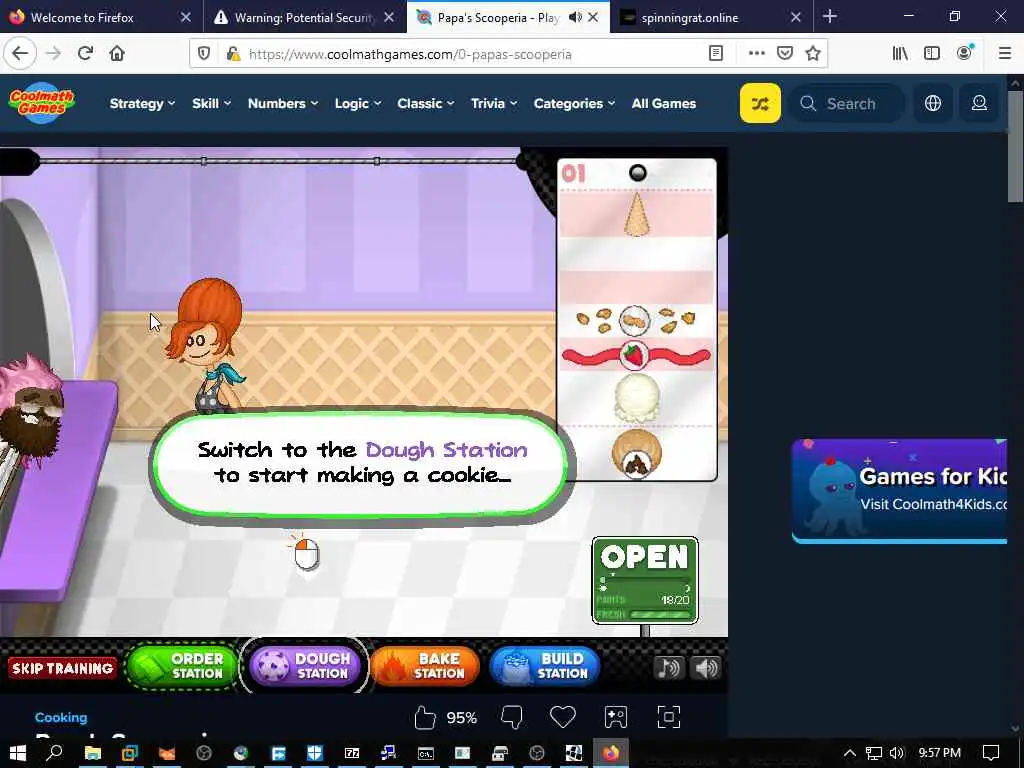Click the URL address bar
This screenshot has width=1024, height=768.
click(475, 54)
